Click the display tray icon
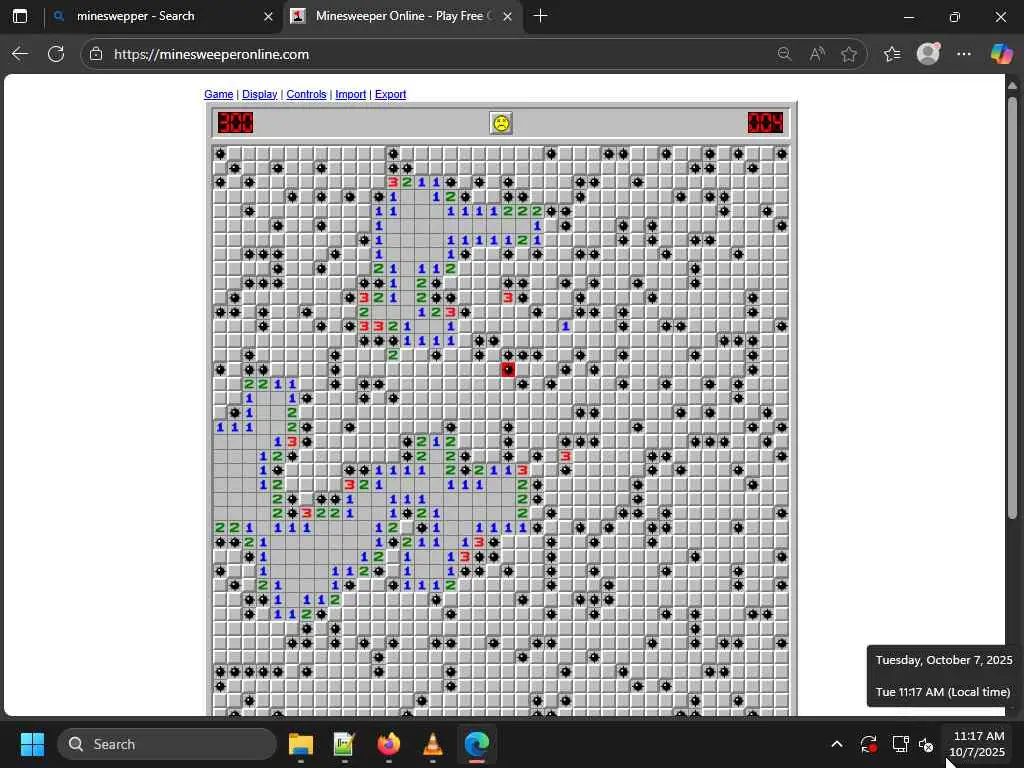 click(x=901, y=744)
